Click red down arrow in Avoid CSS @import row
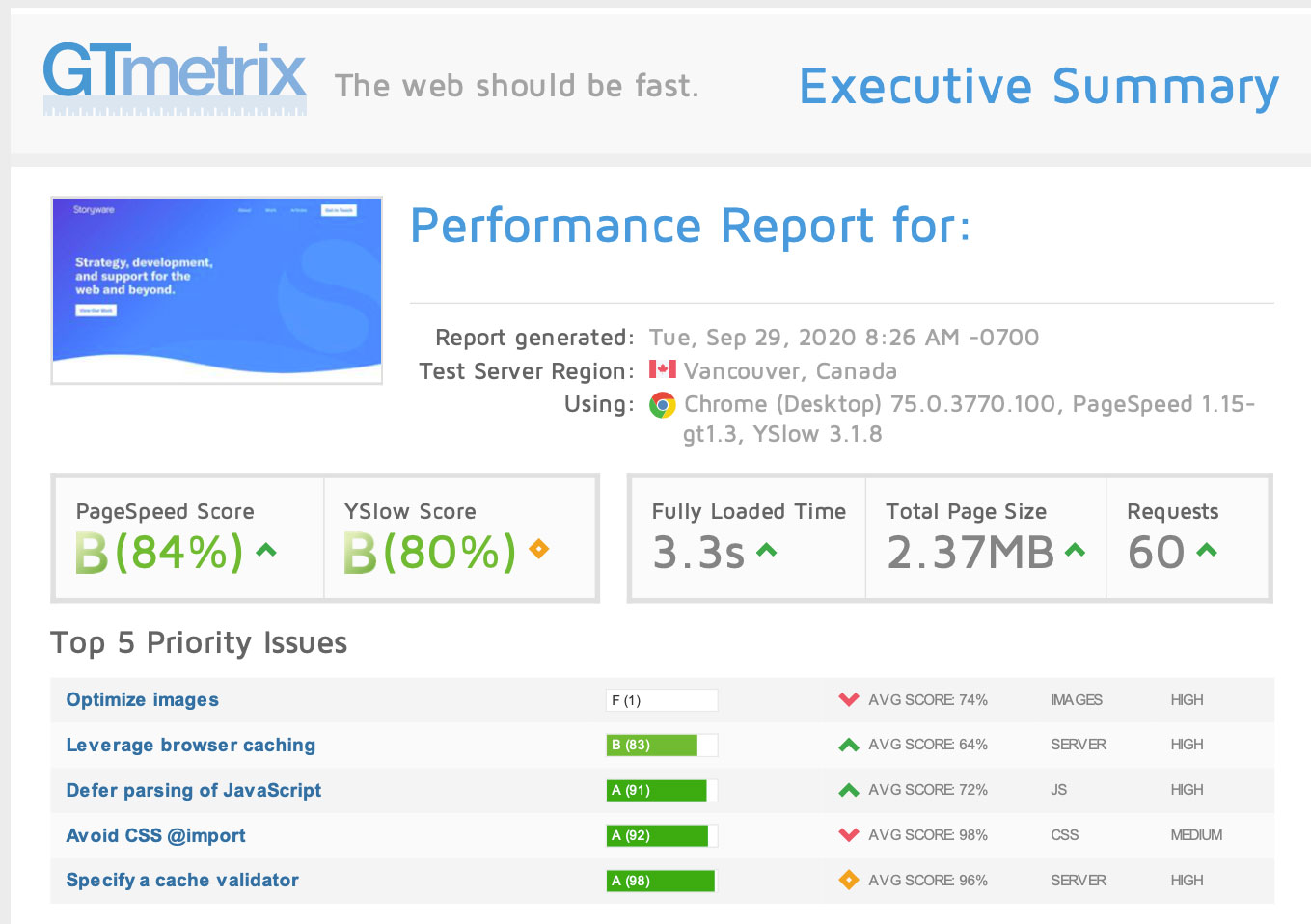The image size is (1311, 924). tap(849, 835)
